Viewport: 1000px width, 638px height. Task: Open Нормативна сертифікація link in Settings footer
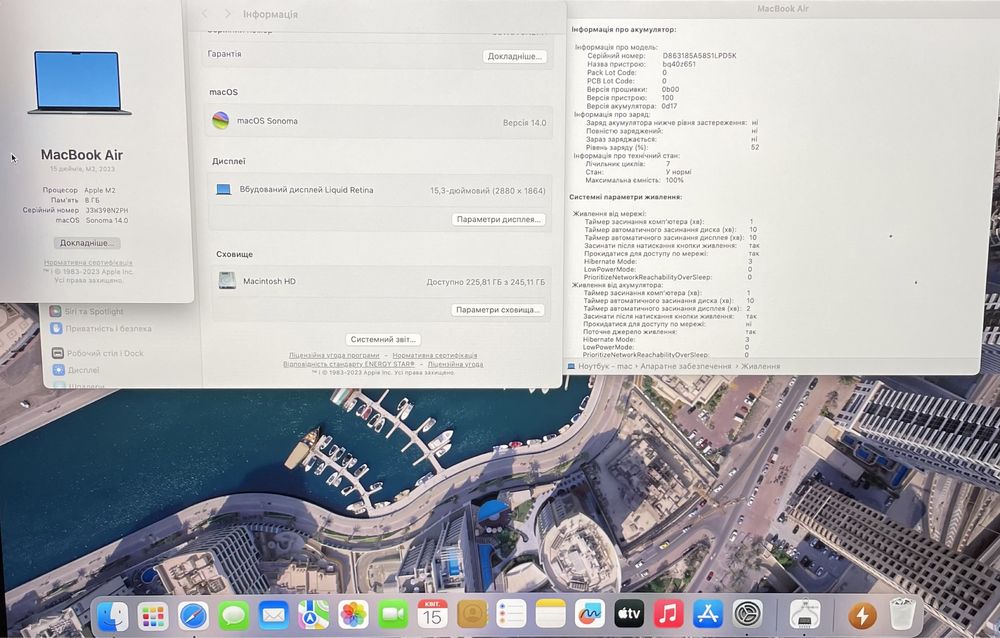click(434, 355)
